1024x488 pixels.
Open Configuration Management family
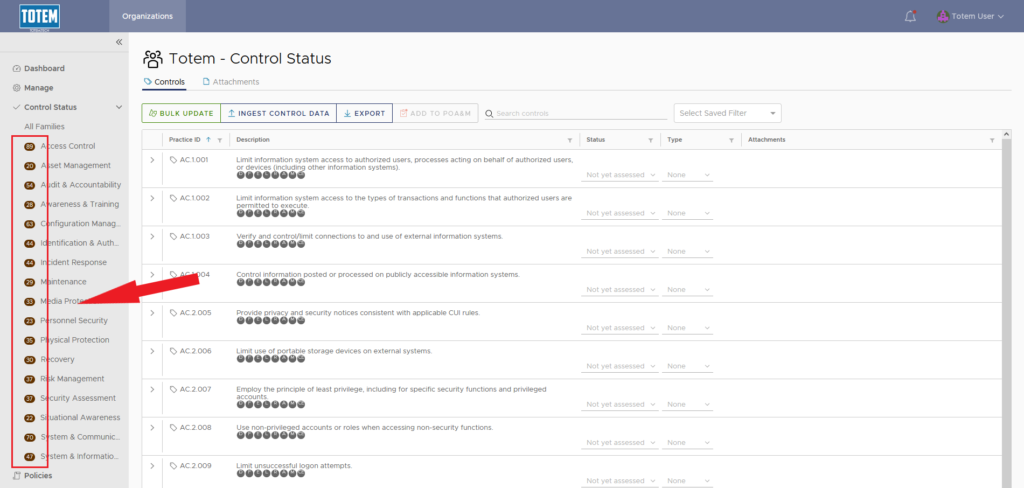click(x=80, y=224)
